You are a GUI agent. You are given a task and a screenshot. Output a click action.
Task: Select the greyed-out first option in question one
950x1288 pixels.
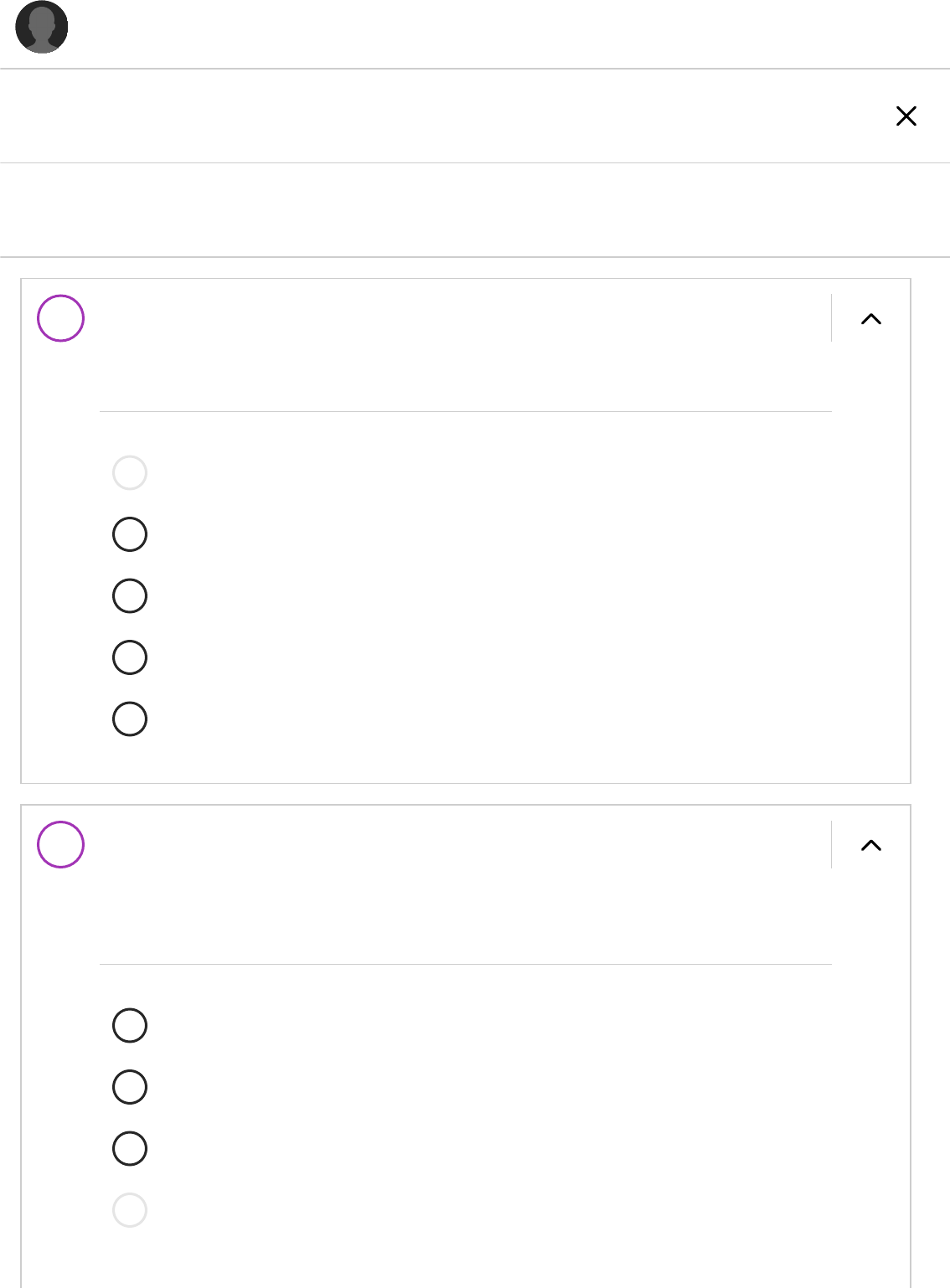click(130, 473)
